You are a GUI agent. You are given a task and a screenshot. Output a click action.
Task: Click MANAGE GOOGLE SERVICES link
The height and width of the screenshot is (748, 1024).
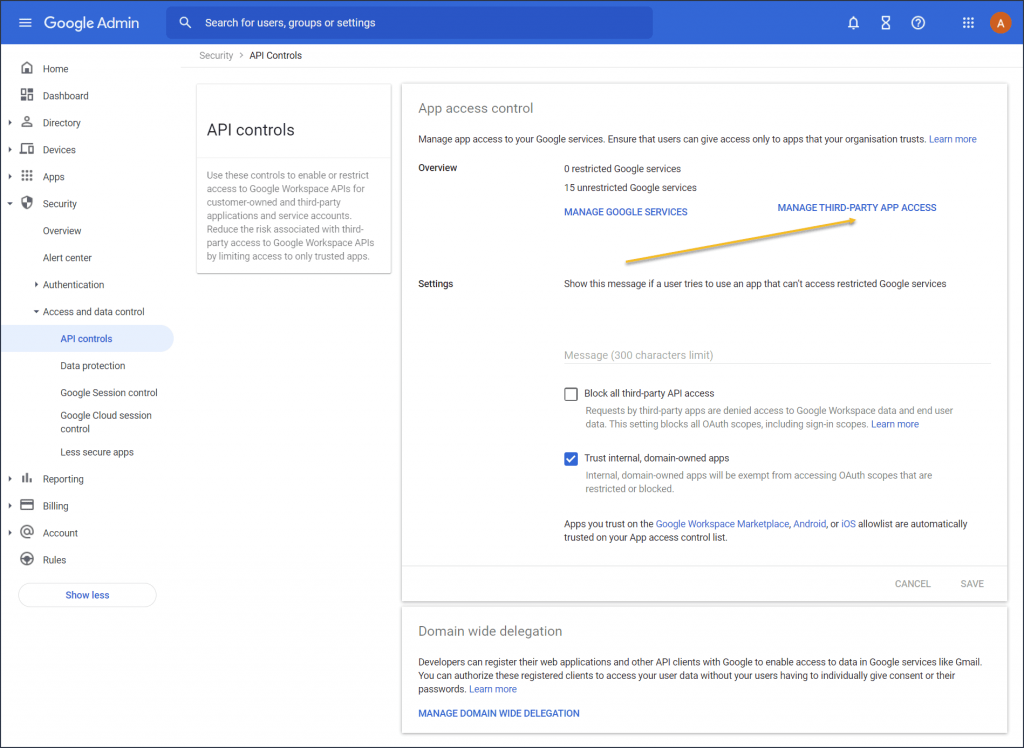626,212
